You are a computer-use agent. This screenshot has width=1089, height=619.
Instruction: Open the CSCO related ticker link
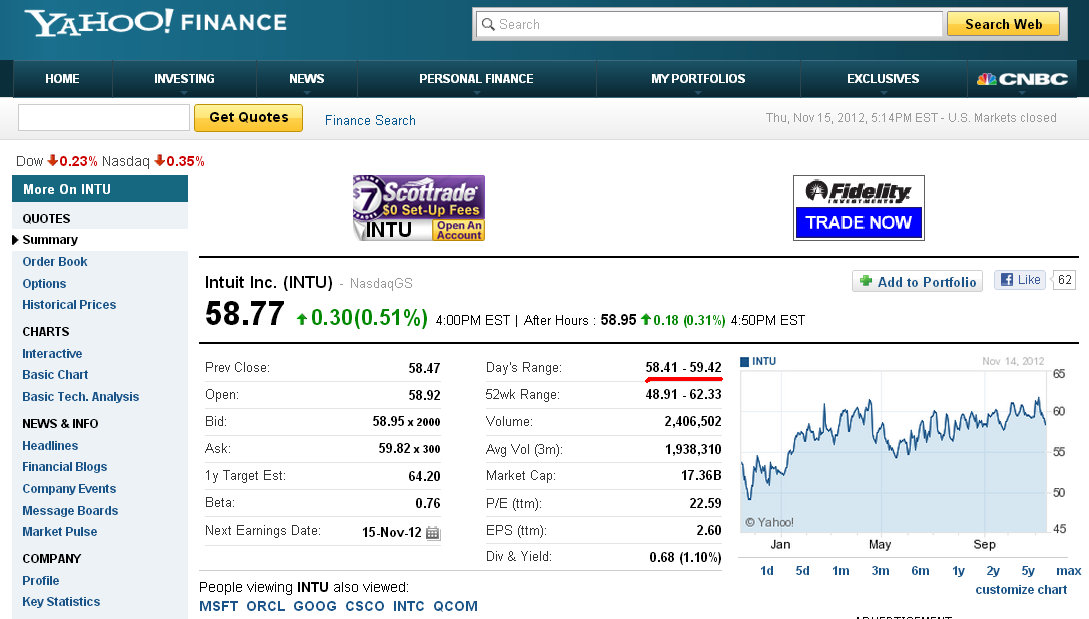365,606
